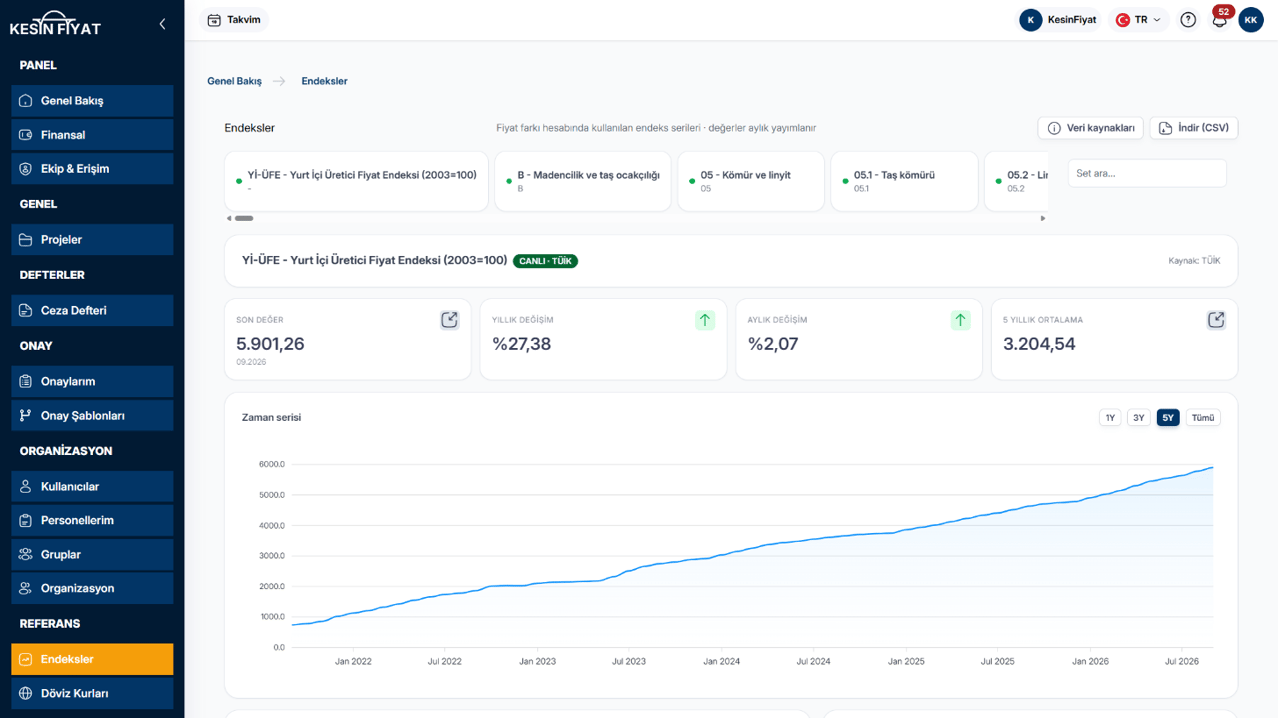Open Finansal in the sidebar
This screenshot has height=718, width=1278.
pos(92,135)
